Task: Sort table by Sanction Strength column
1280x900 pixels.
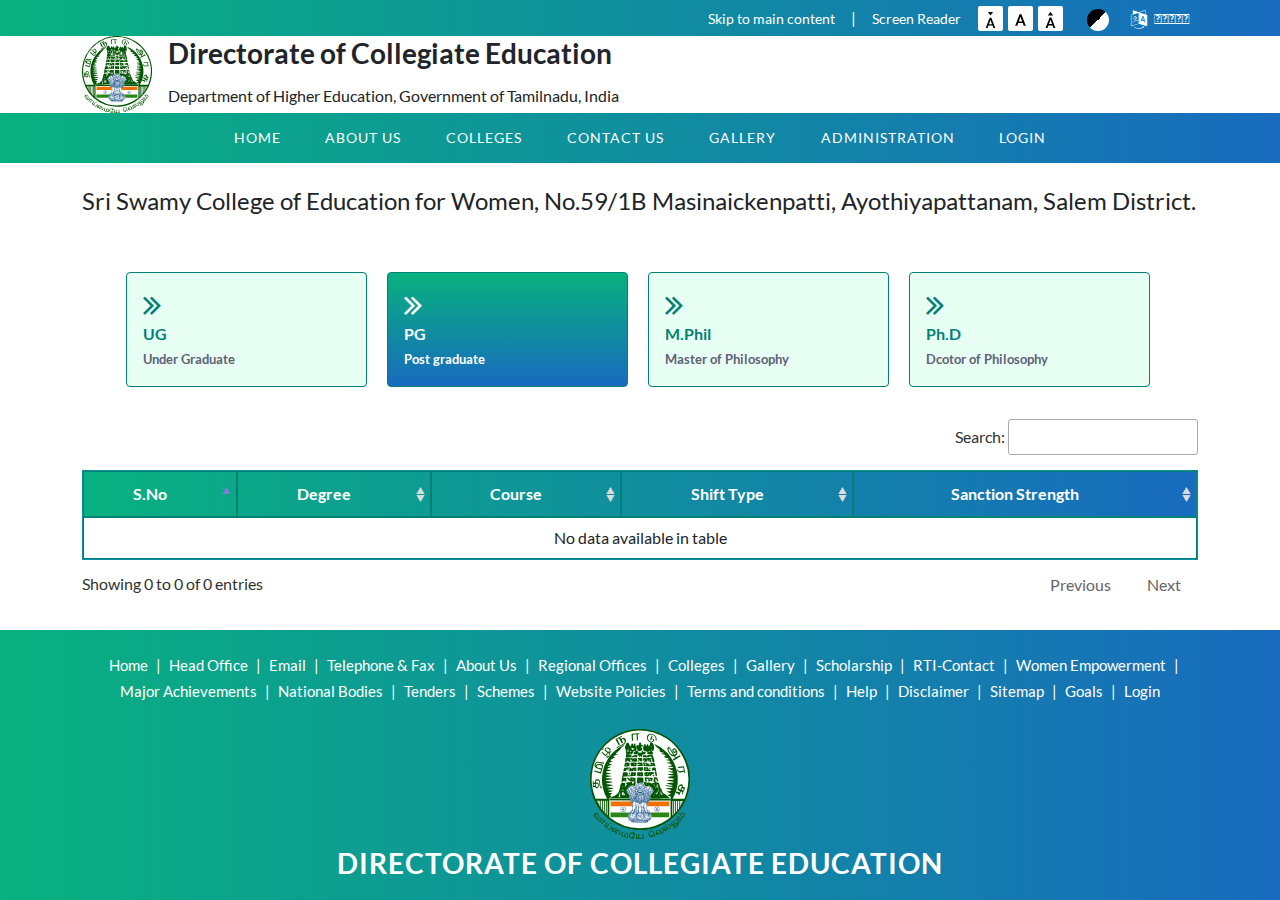Action: 1025,494
